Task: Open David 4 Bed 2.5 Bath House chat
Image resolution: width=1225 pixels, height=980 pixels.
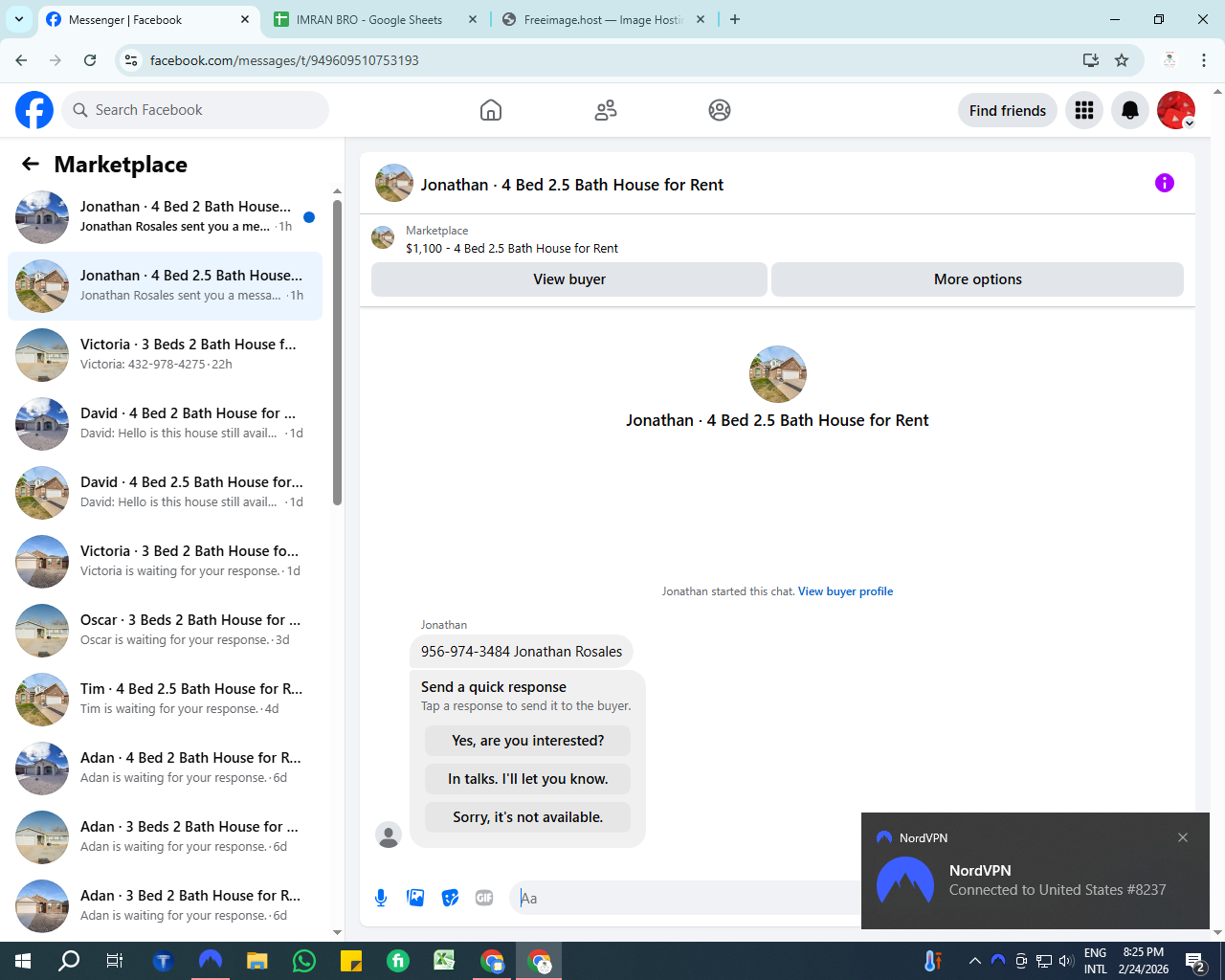Action: coord(165,493)
